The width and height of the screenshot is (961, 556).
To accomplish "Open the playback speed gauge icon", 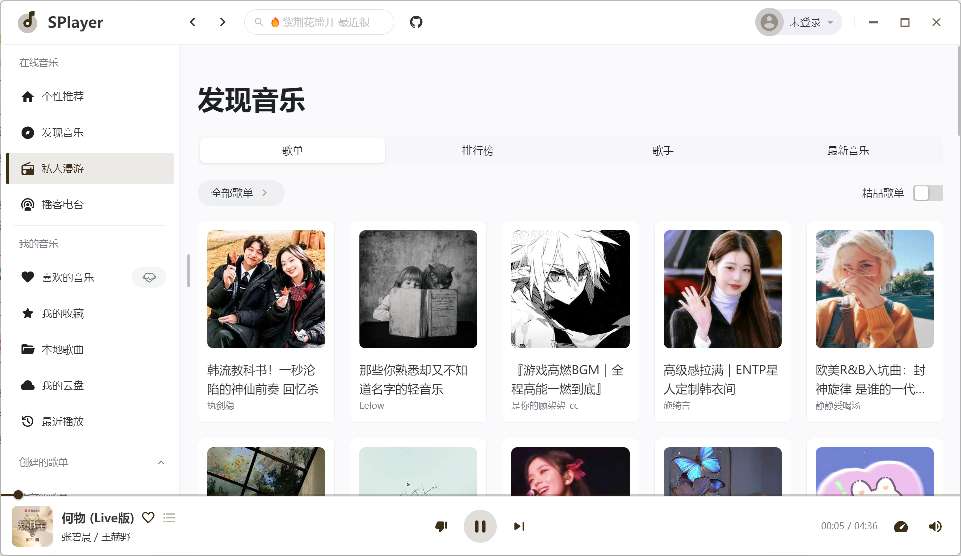I will (900, 526).
